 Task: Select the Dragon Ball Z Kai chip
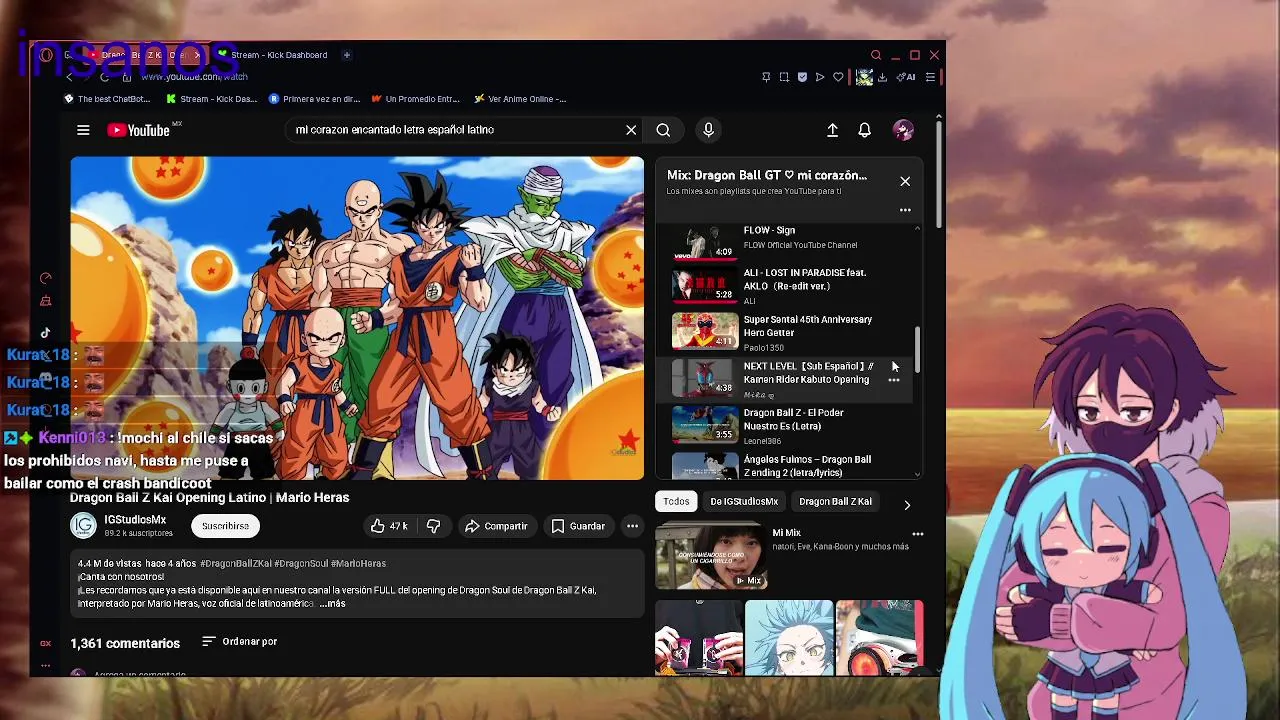pos(835,501)
